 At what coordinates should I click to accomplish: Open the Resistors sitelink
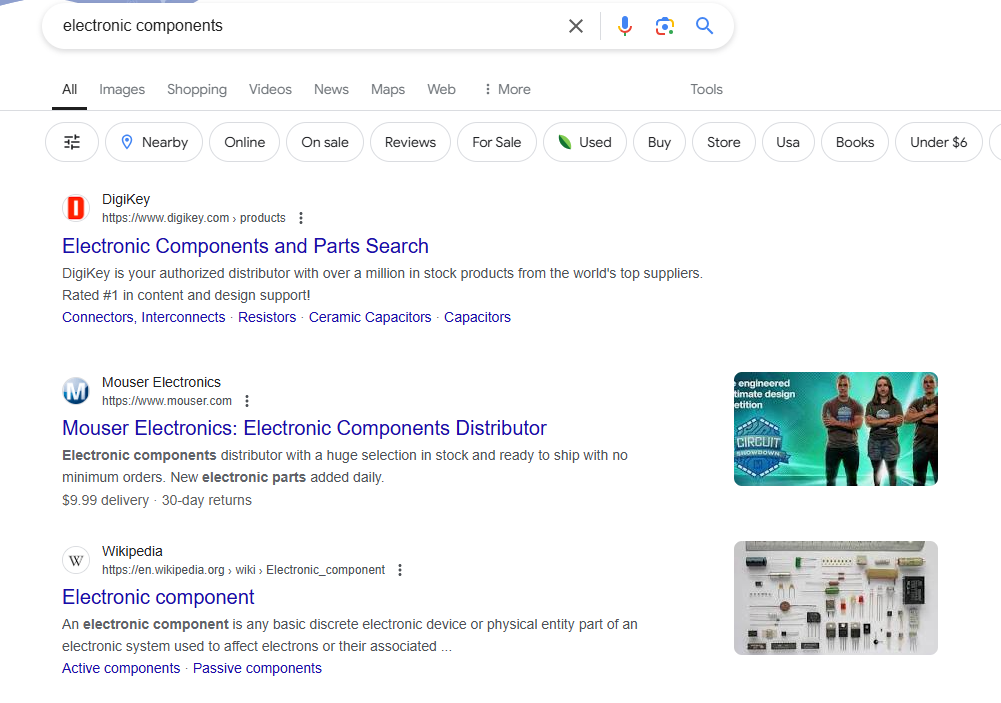tap(267, 317)
